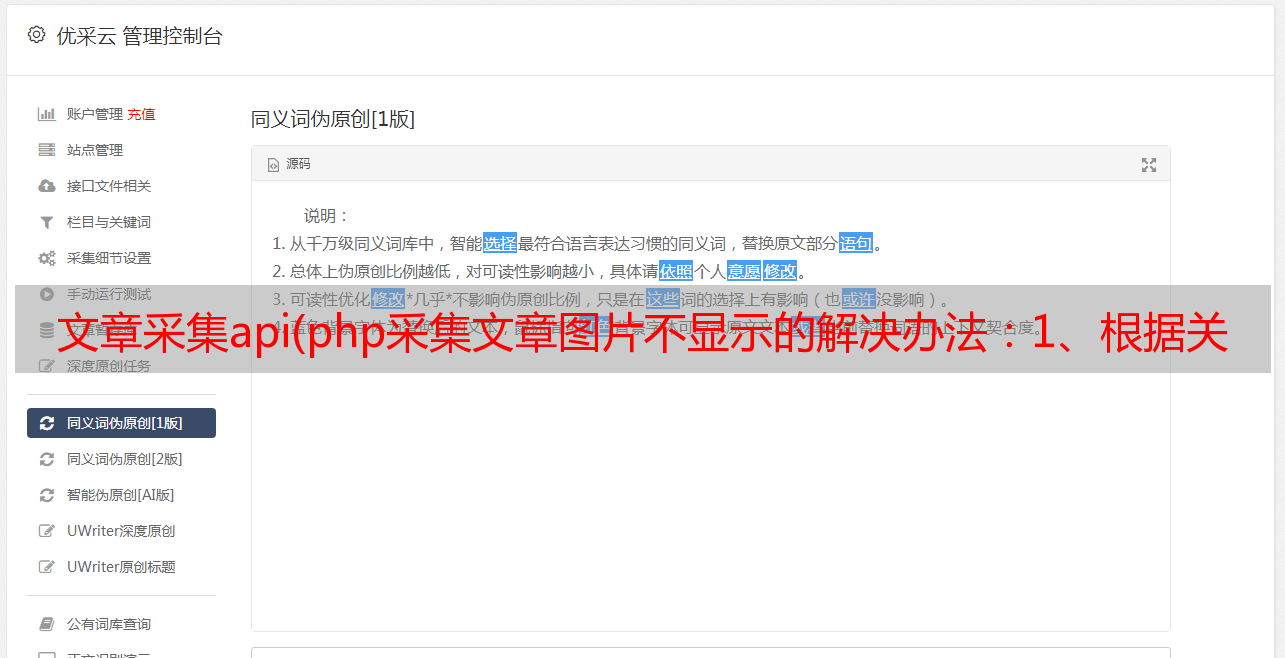
Task: Open 公有词库查询 book icon
Action: [46, 624]
